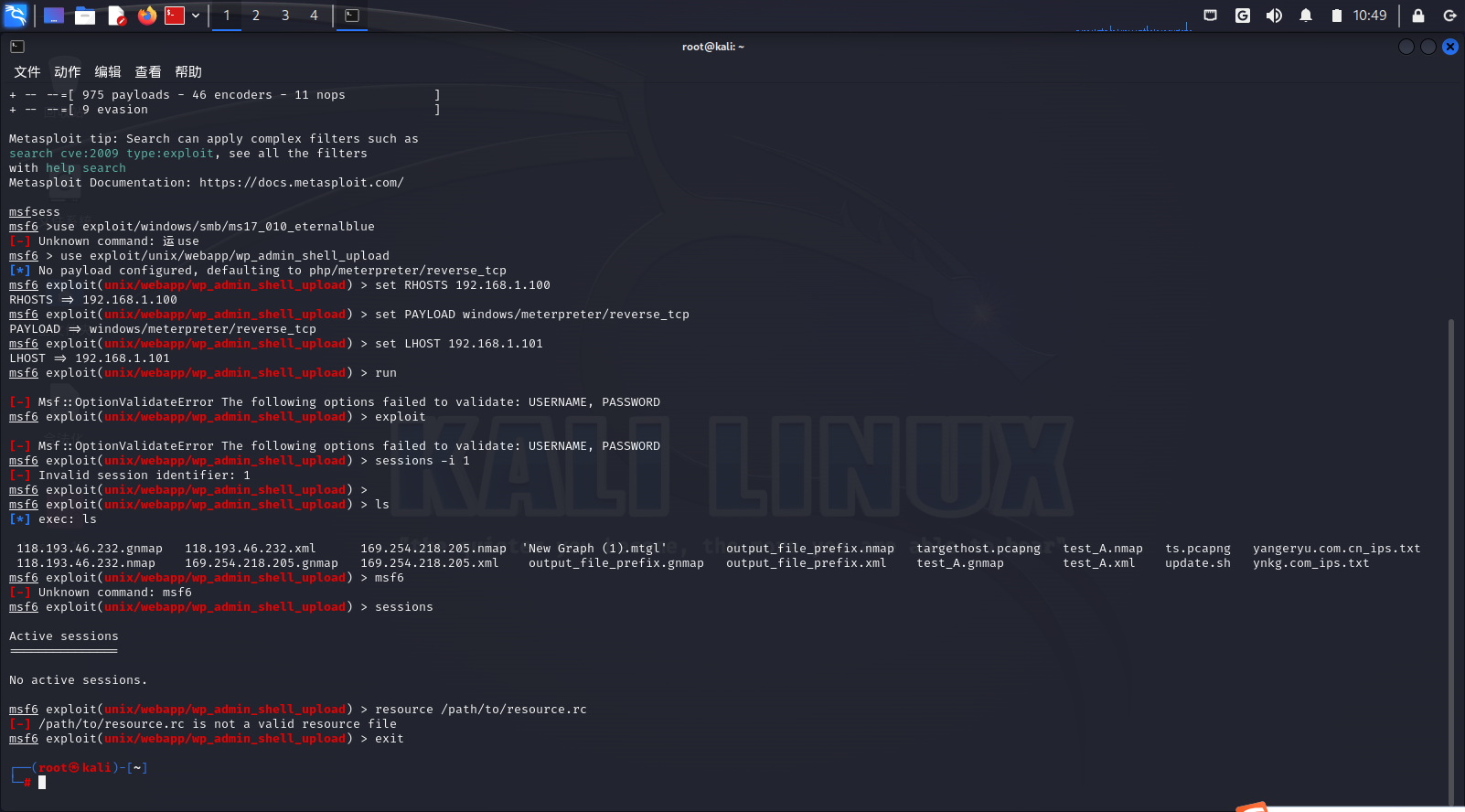
Task: Click file name output_file_prefix.nmap
Action: pyautogui.click(x=810, y=549)
